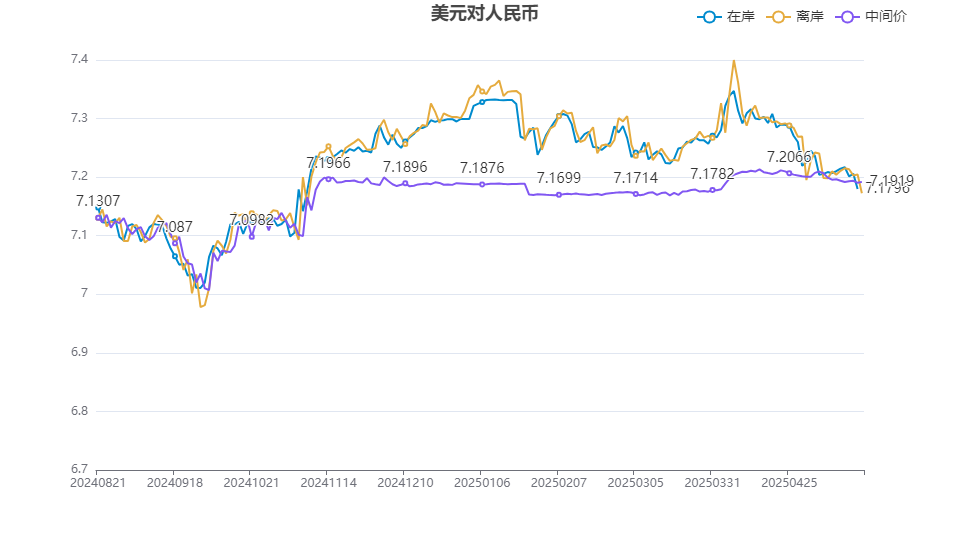Viewport: 960px width, 540px height.
Task: Select the 7.1876 data label
Action: (x=482, y=168)
